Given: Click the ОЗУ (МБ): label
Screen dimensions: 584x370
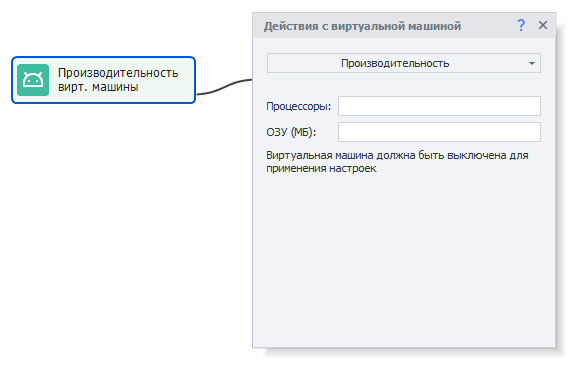Looking at the screenshot, I should click(x=291, y=132).
